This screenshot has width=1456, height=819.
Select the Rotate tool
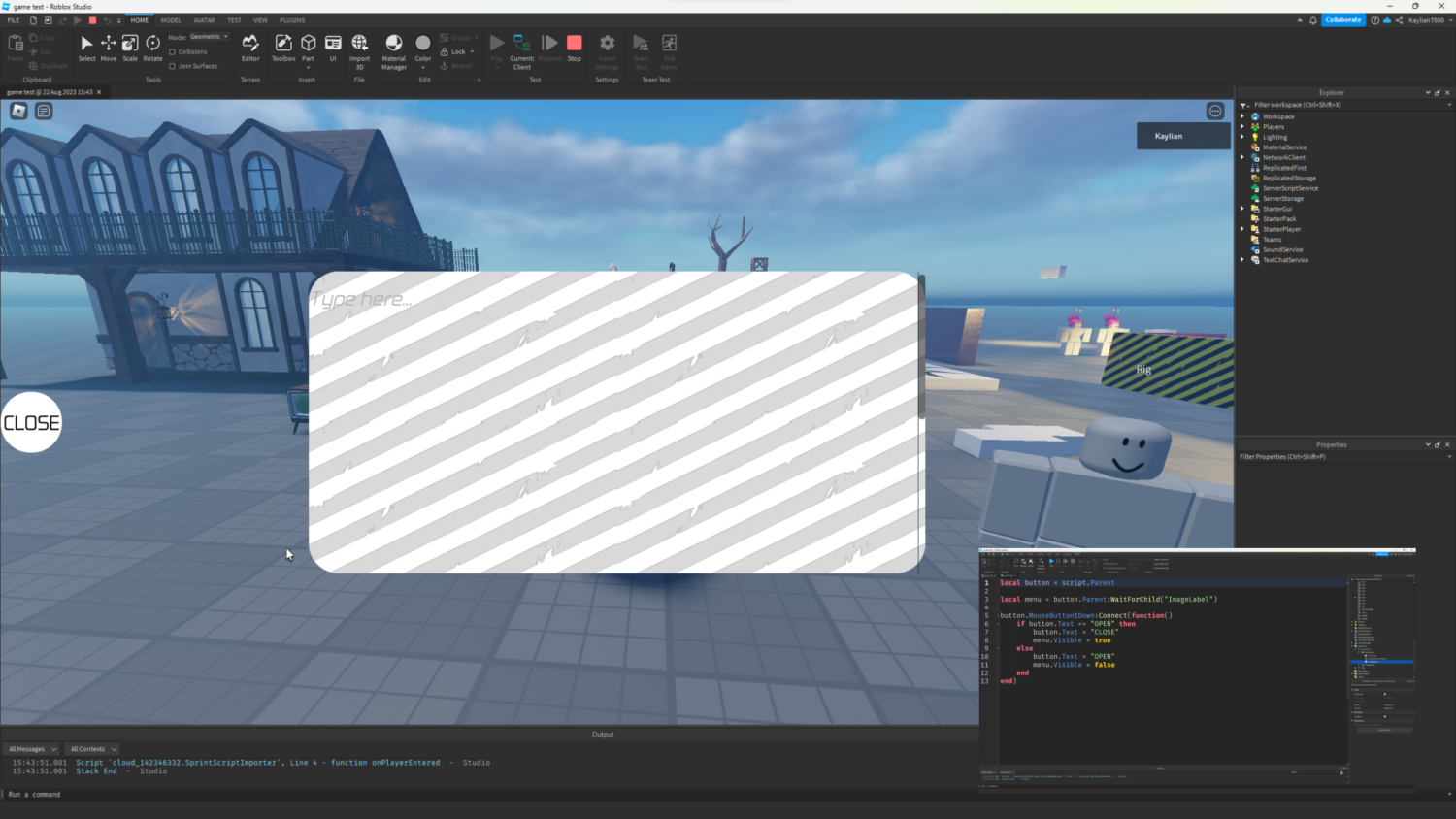click(x=152, y=46)
